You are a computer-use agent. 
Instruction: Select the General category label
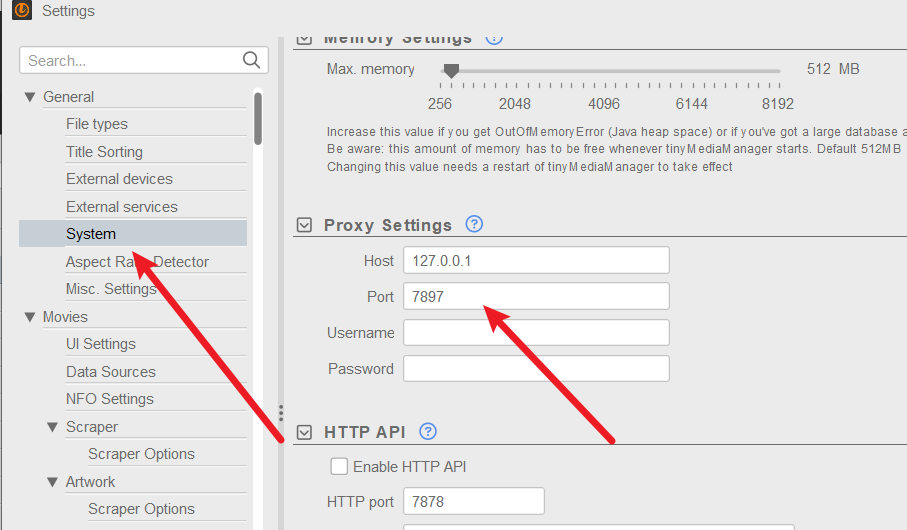68,97
